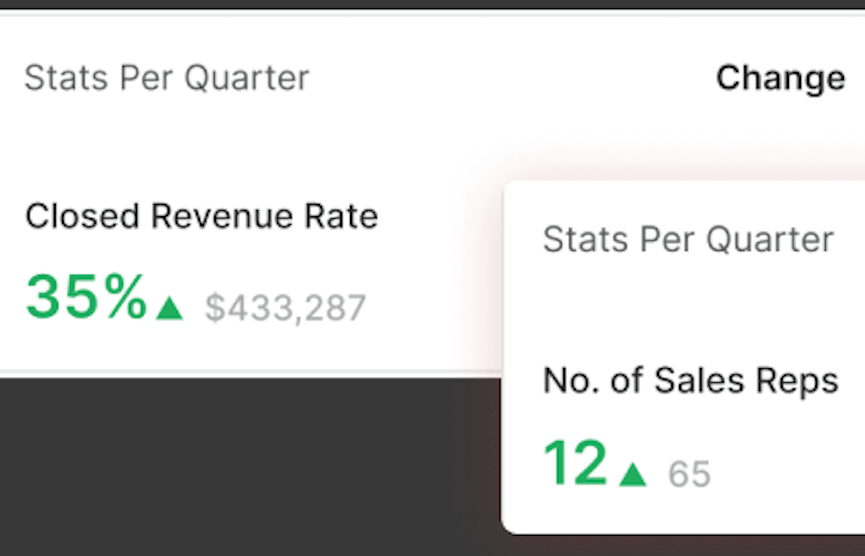Image resolution: width=865 pixels, height=556 pixels.
Task: Select the No. of Sales Reps label
Action: [x=690, y=380]
